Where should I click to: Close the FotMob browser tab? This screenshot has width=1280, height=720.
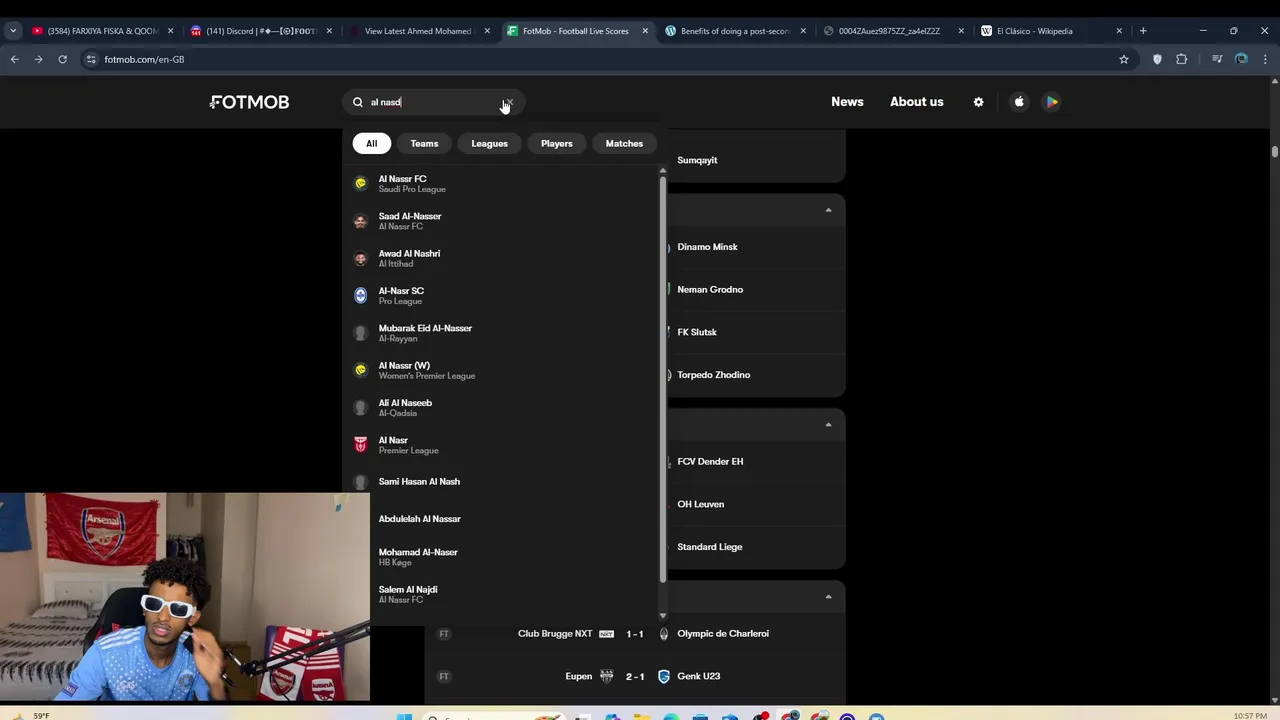click(645, 31)
